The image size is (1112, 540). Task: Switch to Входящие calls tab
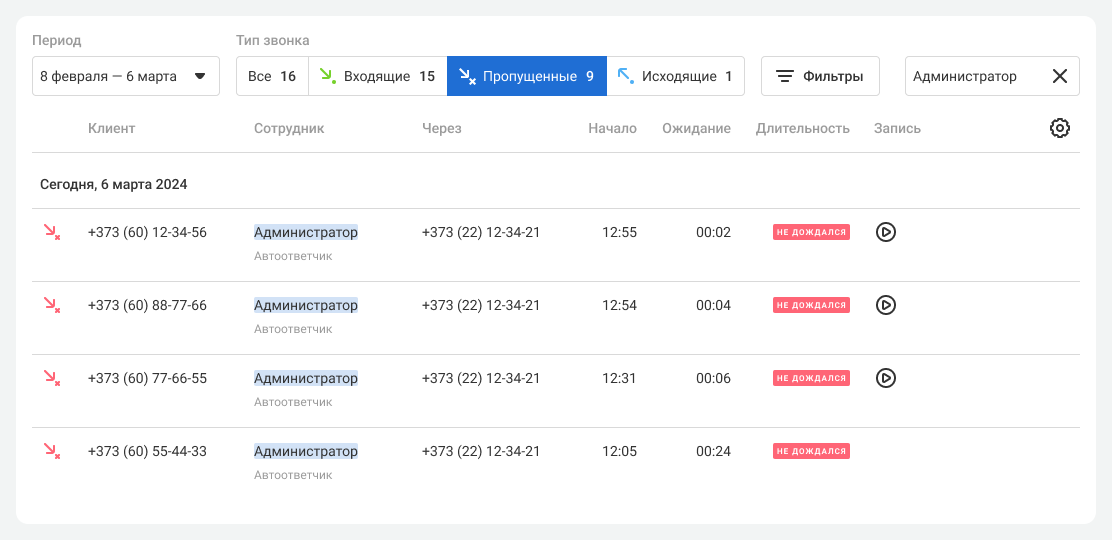click(377, 76)
